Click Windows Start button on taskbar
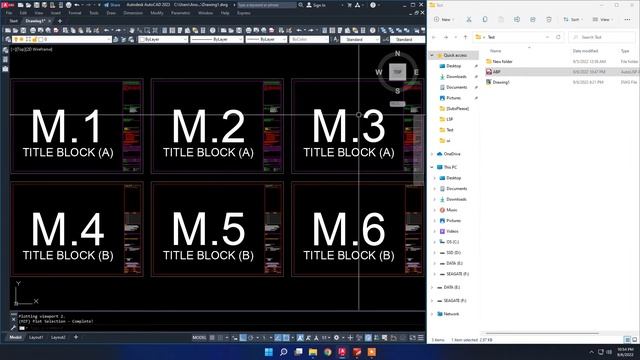Viewport: 640px width, 360px height. 269,352
